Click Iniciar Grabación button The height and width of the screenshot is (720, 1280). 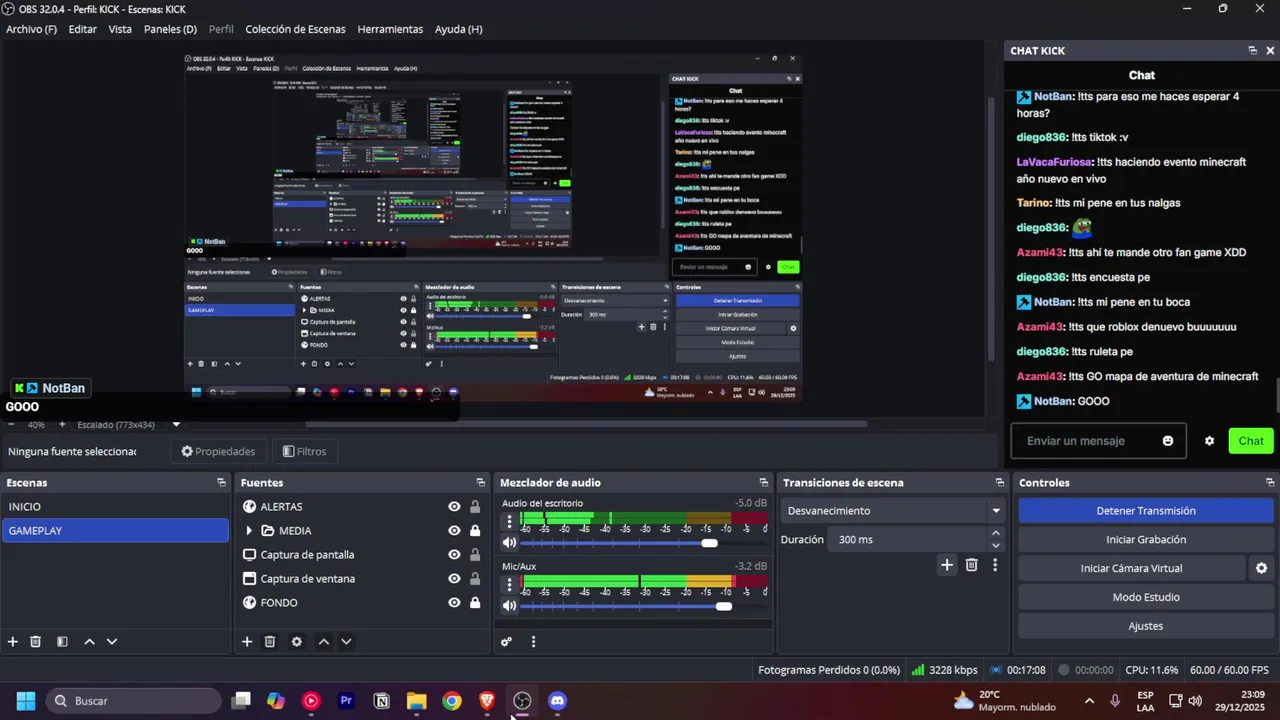click(x=1146, y=540)
